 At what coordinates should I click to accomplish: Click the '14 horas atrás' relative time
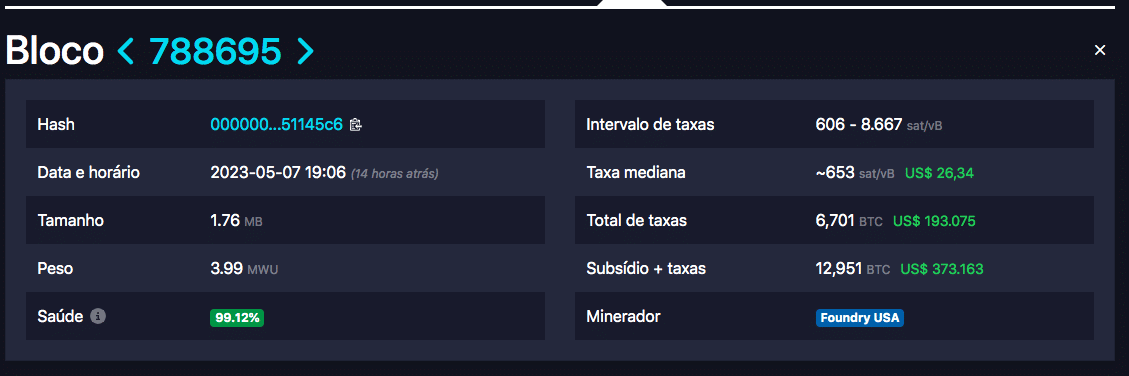click(395, 174)
